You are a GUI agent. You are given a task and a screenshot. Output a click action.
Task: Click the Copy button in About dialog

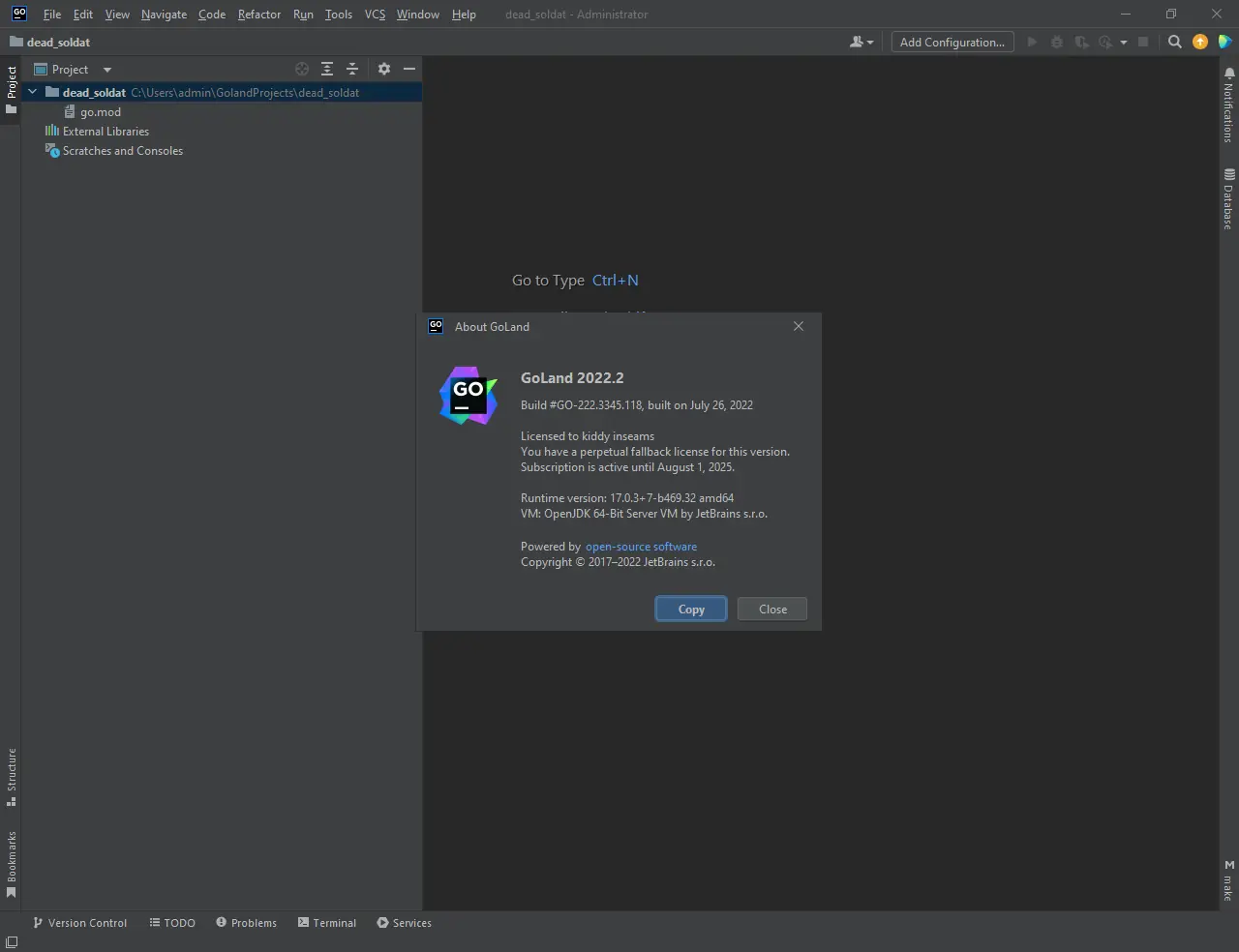coord(691,610)
